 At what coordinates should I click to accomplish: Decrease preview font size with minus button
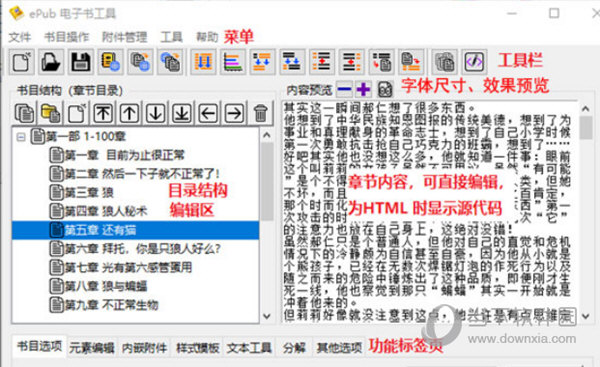(x=345, y=90)
